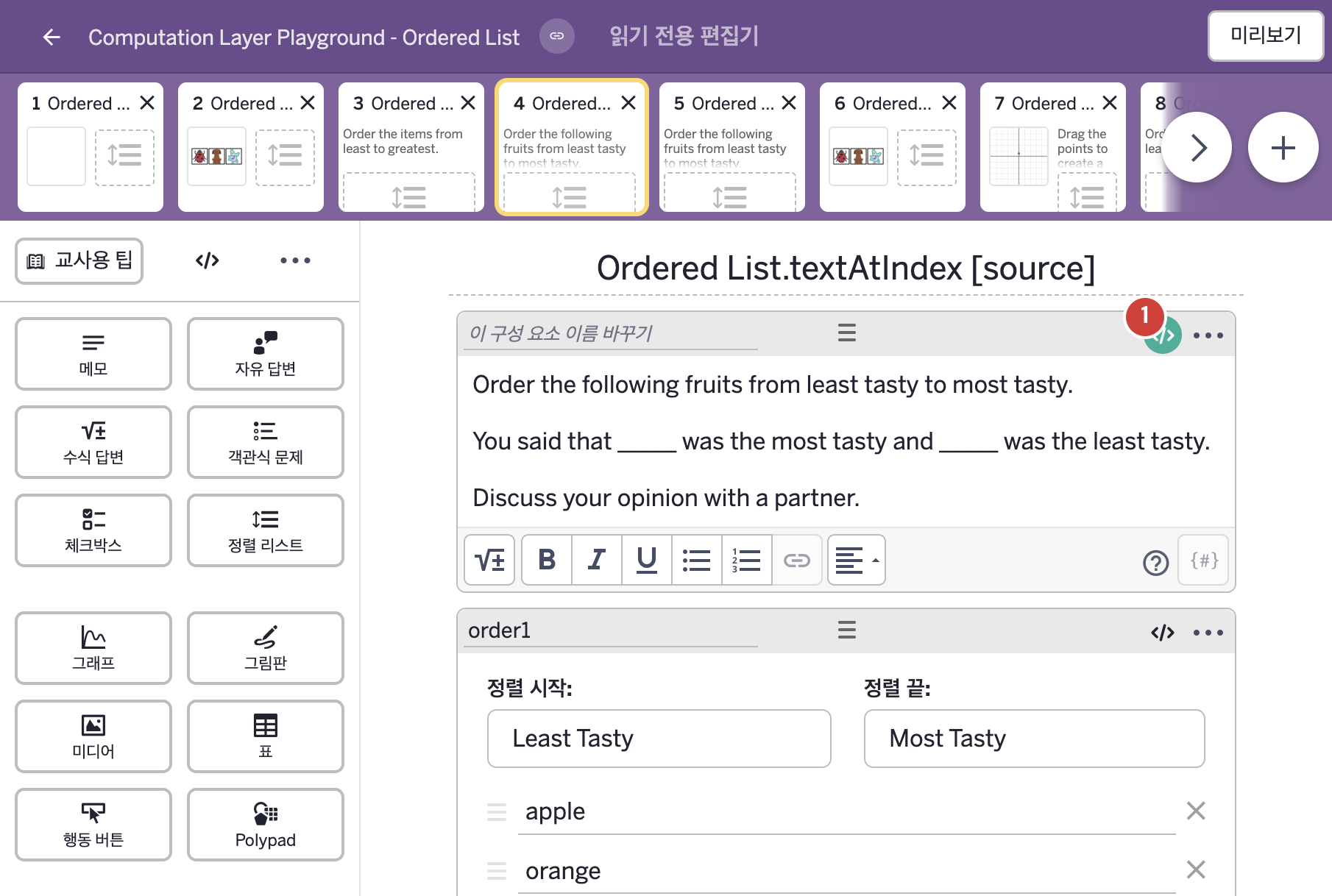This screenshot has width=1332, height=896.
Task: Open screen thumbnail 7 Ordered
Action: coord(1053,147)
